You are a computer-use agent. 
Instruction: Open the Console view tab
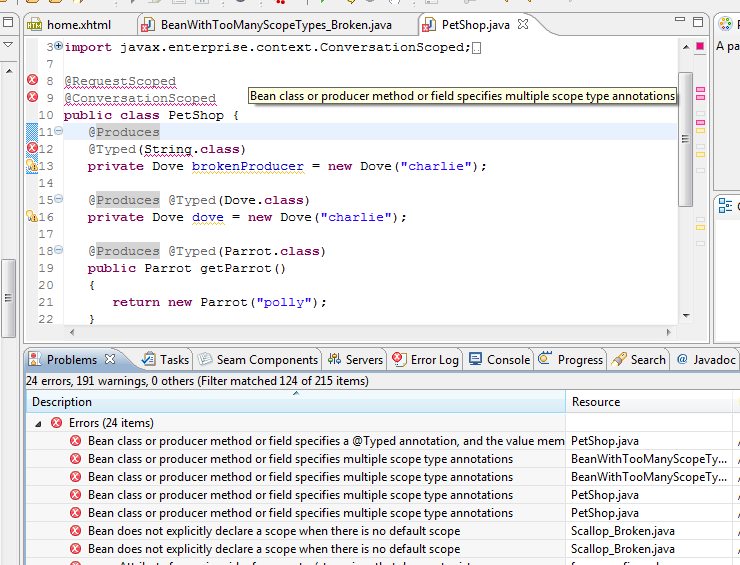point(499,360)
